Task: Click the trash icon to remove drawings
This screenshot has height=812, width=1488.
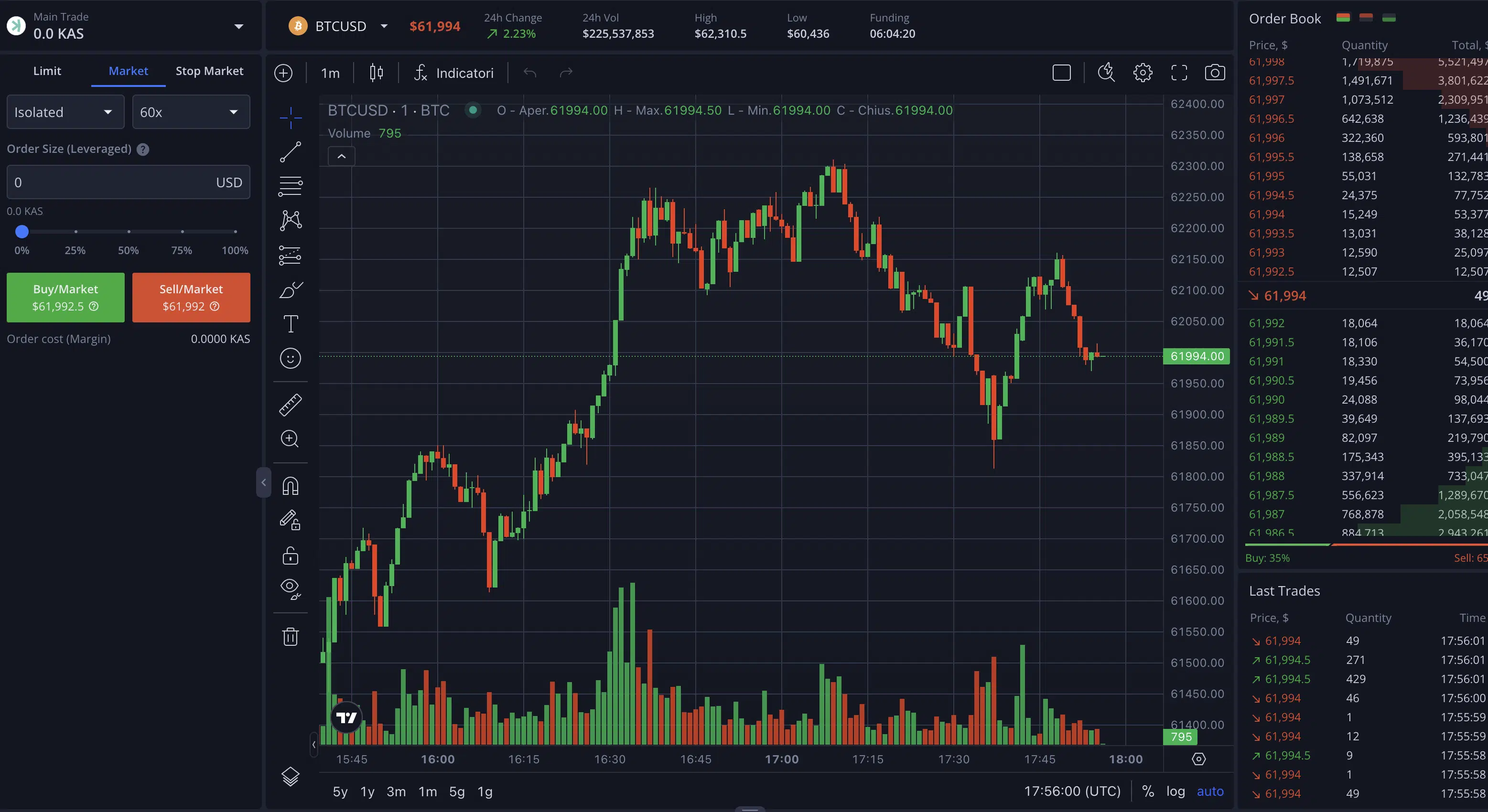Action: click(291, 636)
